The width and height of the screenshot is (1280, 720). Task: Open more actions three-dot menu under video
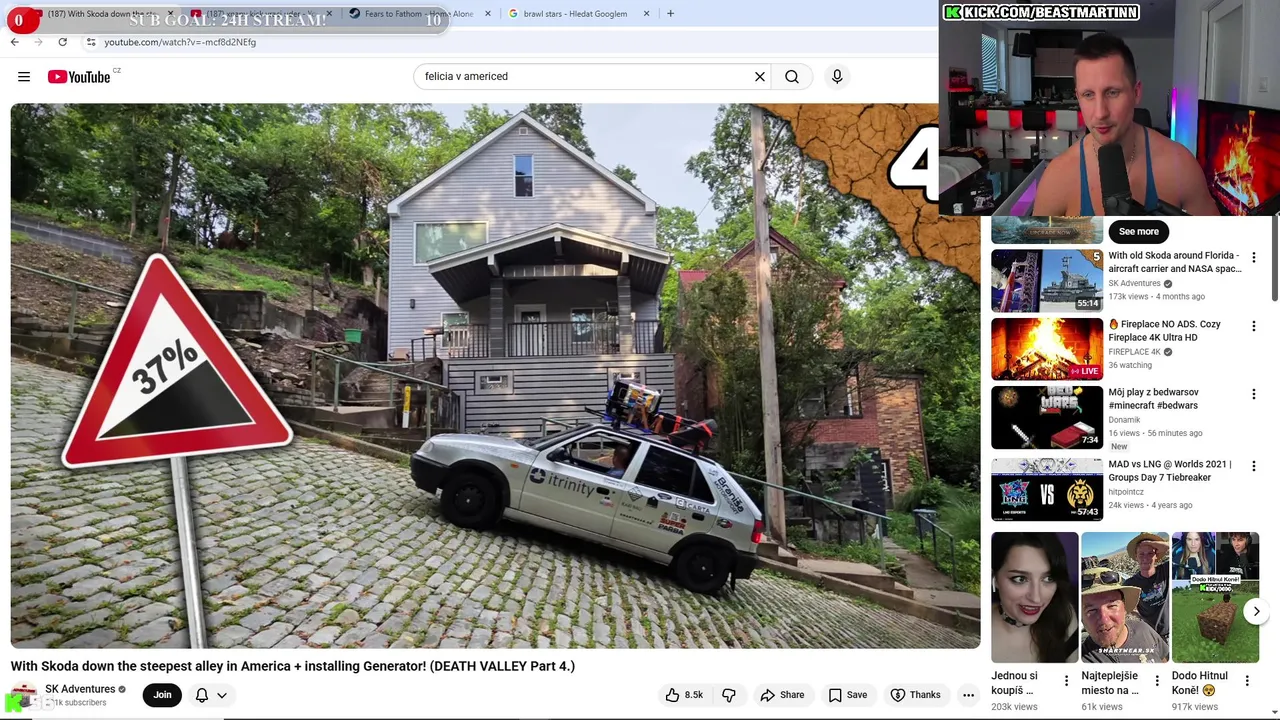(968, 695)
